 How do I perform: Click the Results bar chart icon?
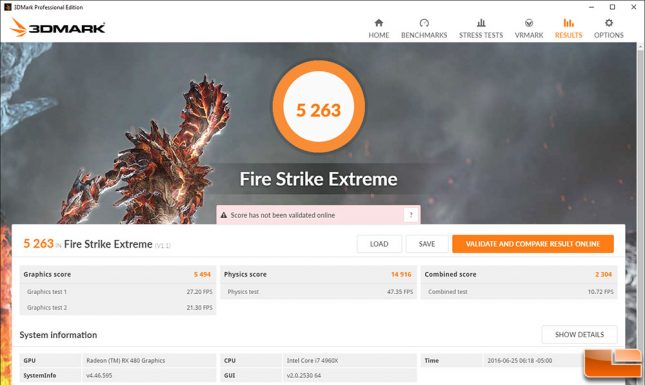568,23
